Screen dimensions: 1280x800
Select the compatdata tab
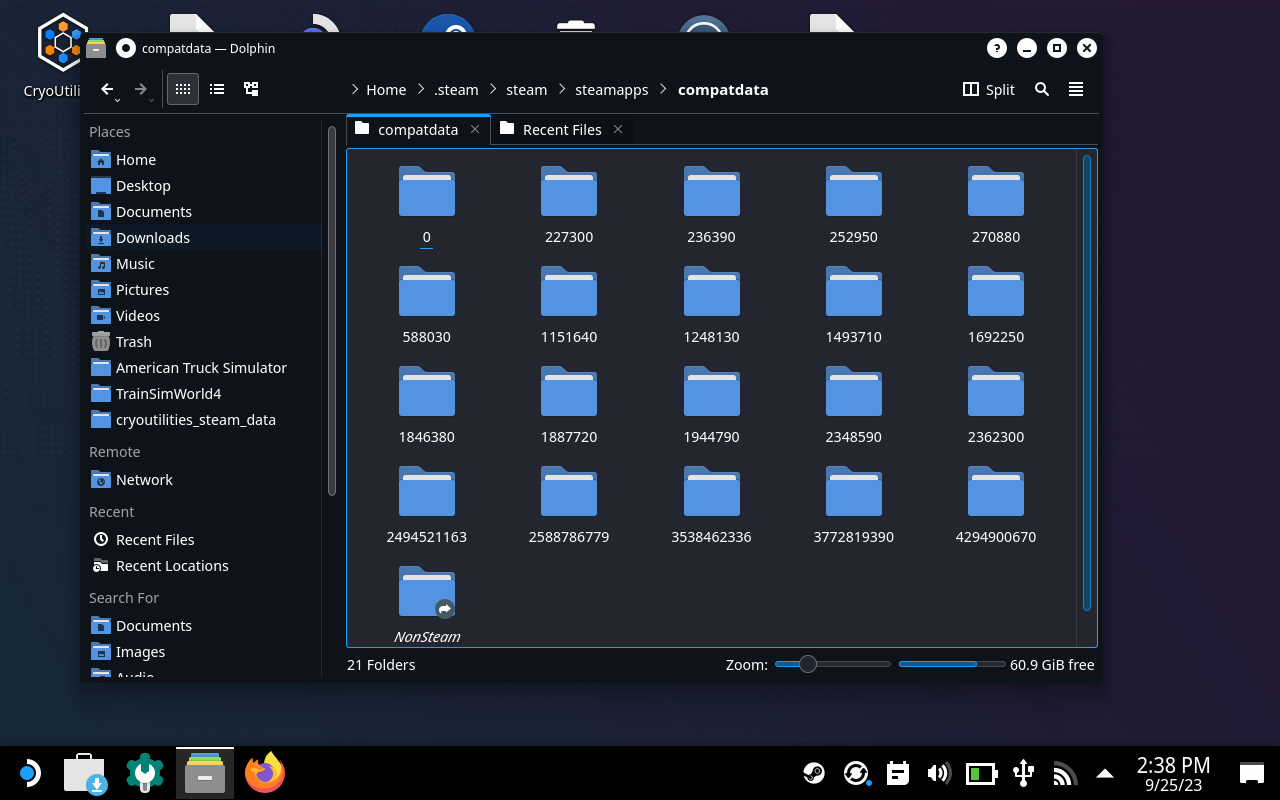coord(417,129)
